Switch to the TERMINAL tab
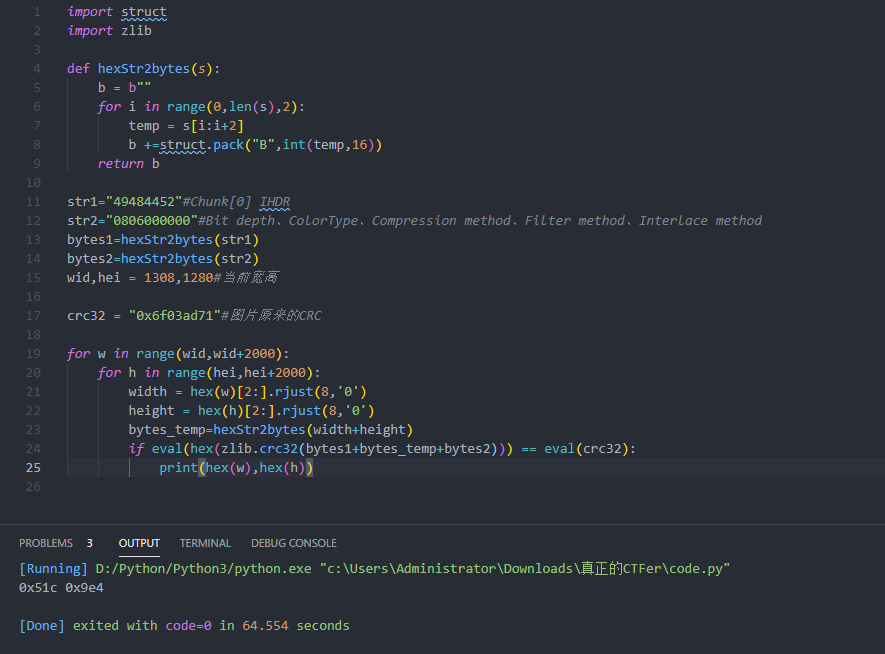The height and width of the screenshot is (654, 885). 205,542
